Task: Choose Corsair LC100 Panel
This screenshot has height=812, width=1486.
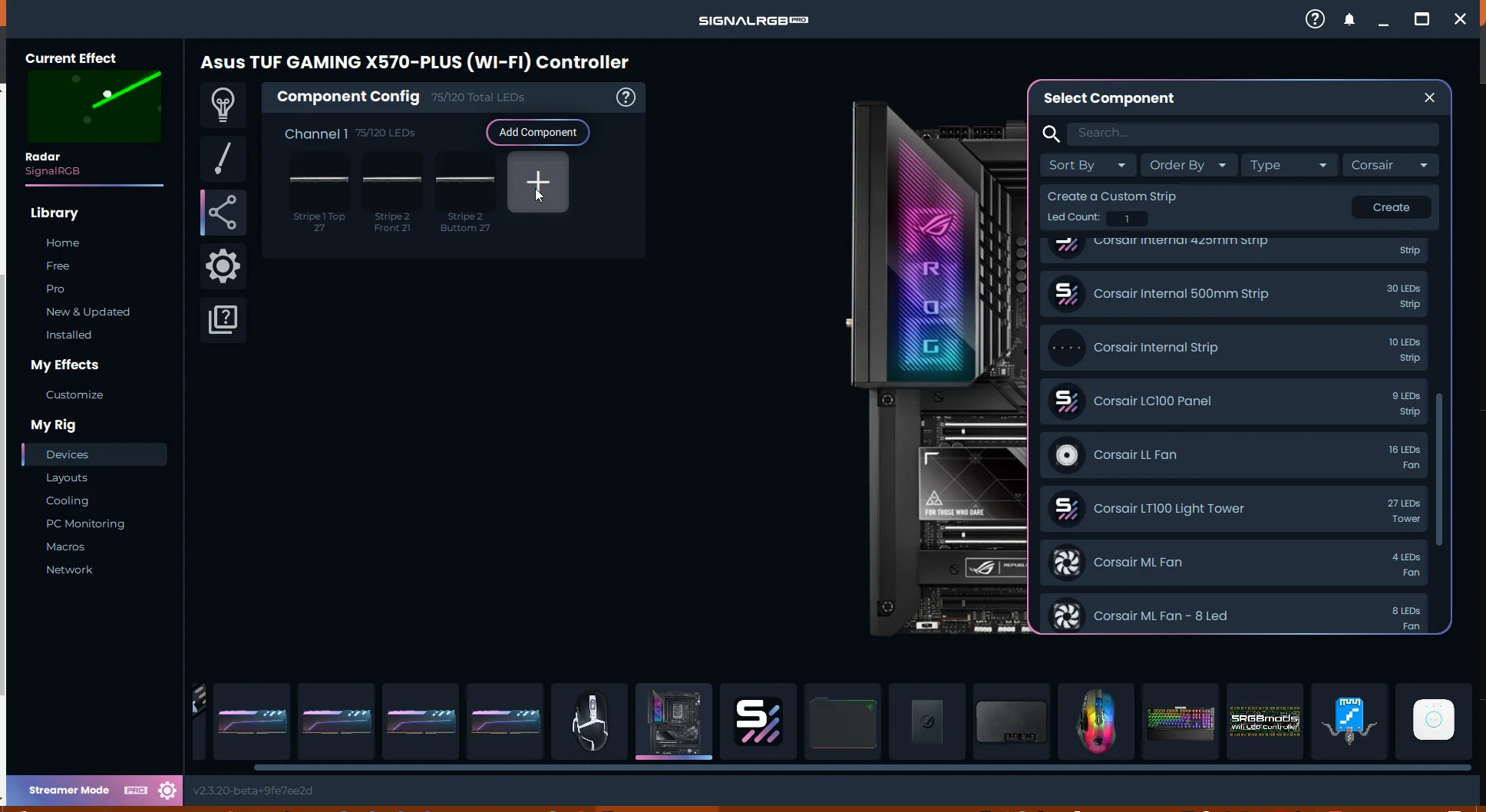Action: [1233, 401]
